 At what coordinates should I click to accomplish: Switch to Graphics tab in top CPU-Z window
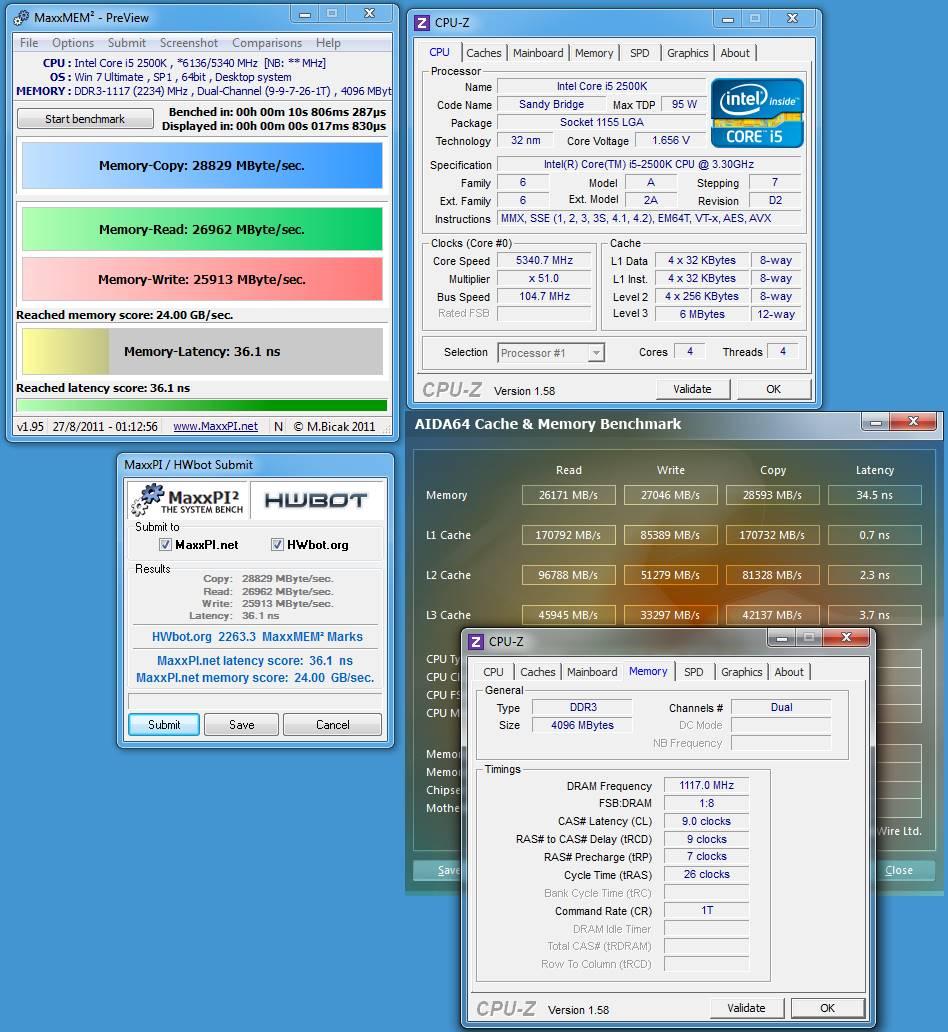click(687, 53)
